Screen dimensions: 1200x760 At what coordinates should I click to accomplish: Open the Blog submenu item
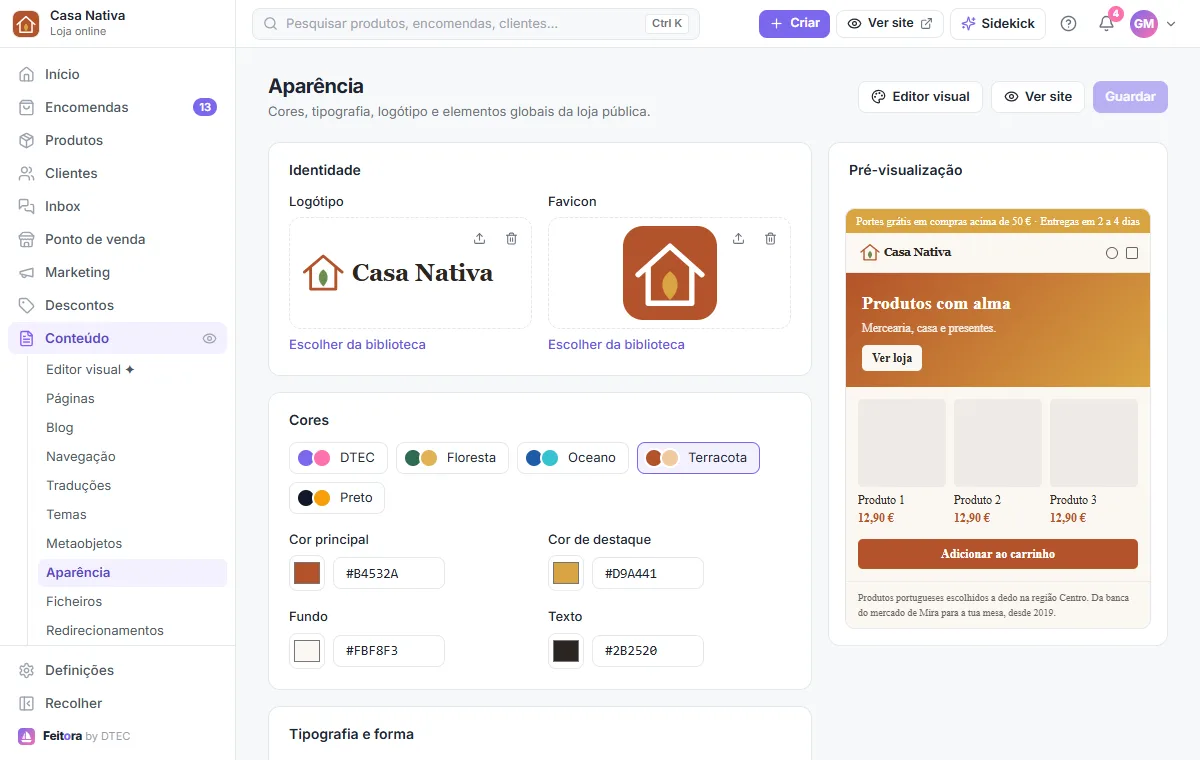click(x=132, y=427)
